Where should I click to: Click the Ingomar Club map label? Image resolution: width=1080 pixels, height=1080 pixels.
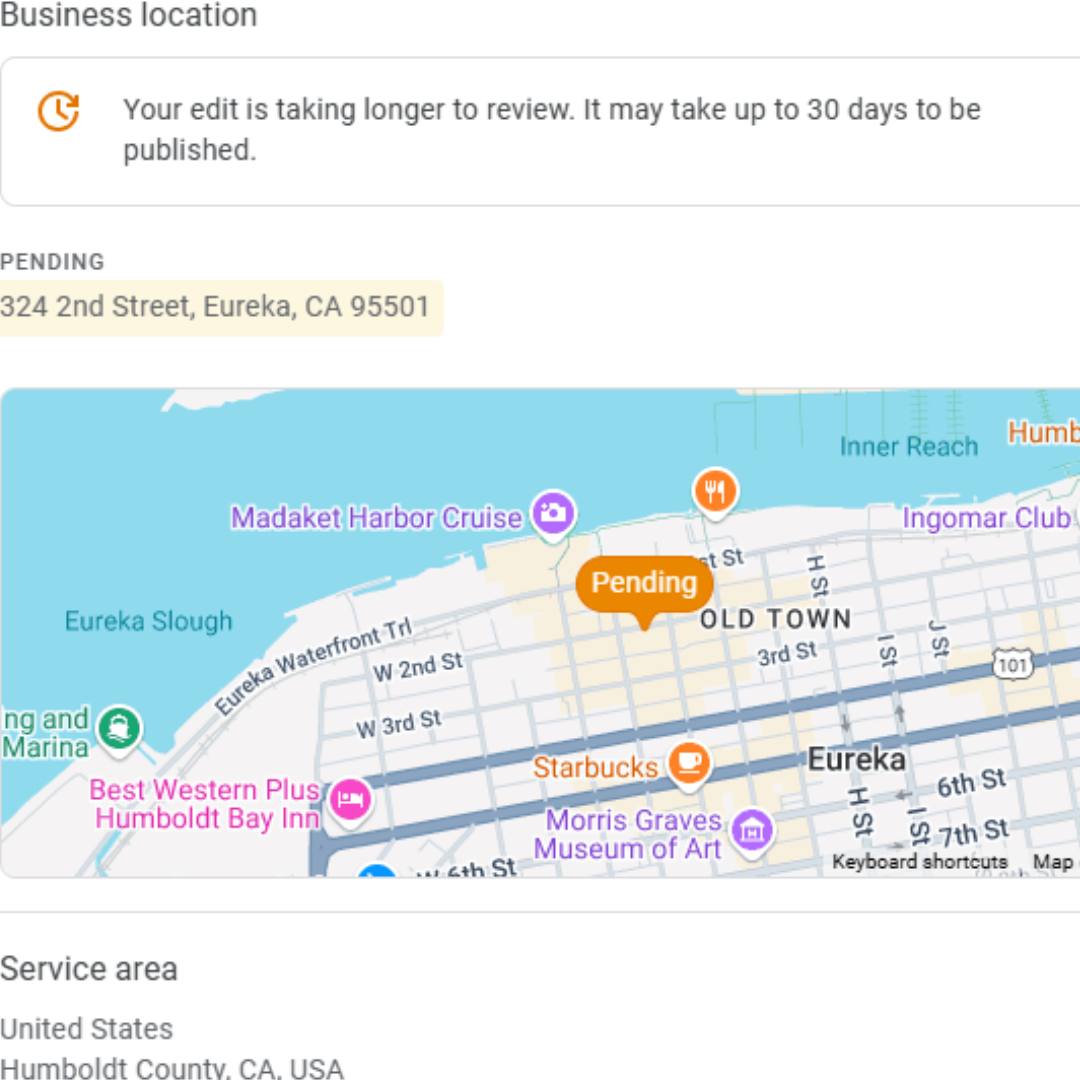click(986, 518)
